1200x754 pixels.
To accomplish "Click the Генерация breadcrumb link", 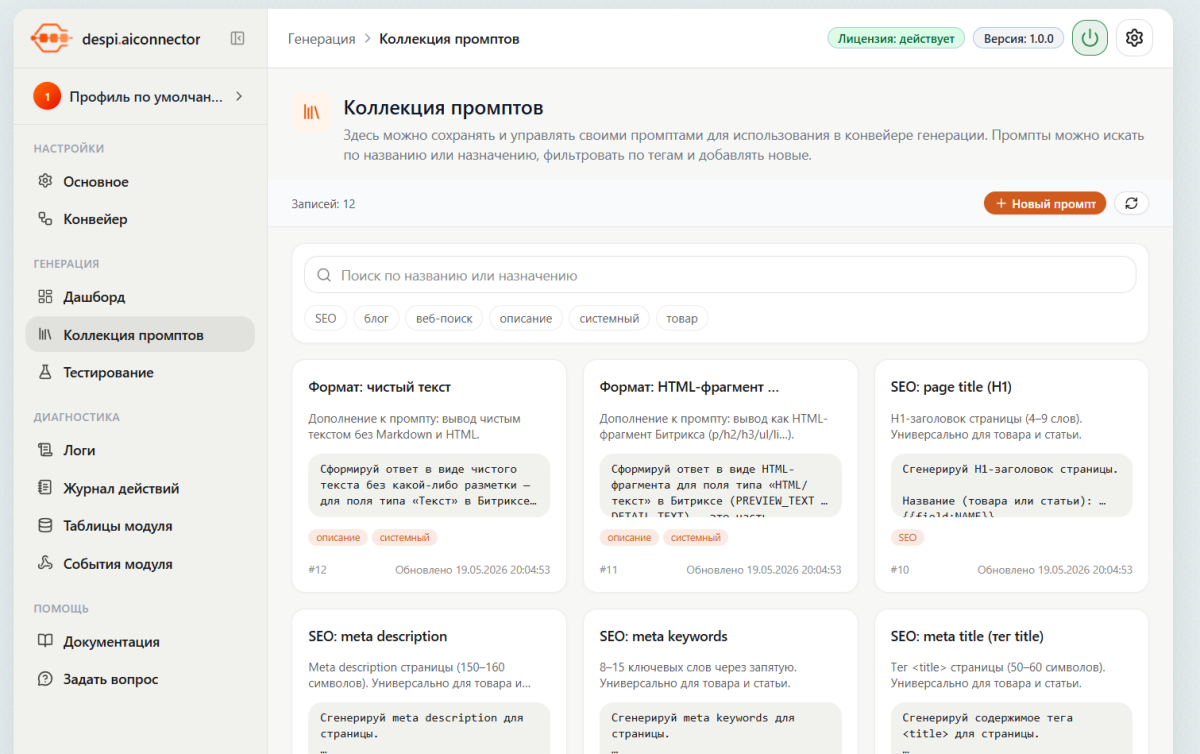I will click(321, 39).
